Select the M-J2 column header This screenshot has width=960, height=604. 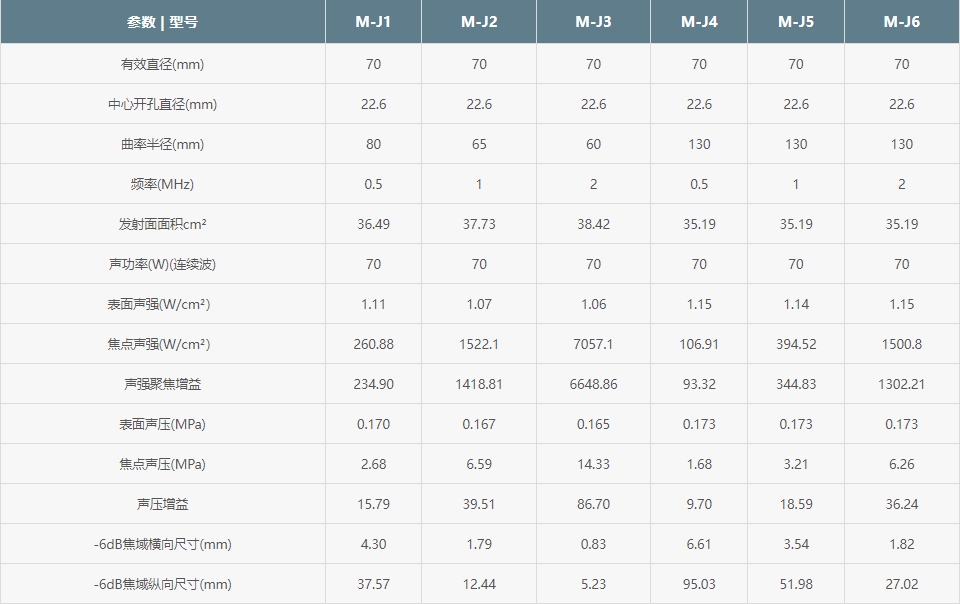479,22
